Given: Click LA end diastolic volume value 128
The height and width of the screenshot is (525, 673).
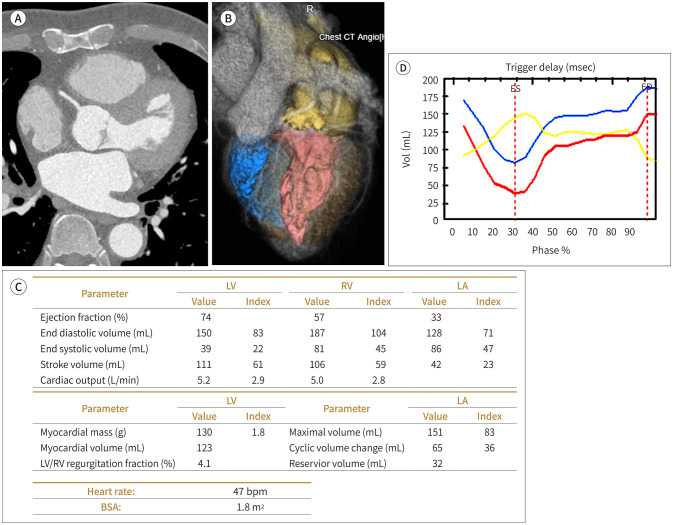Looking at the screenshot, I should click(434, 333).
